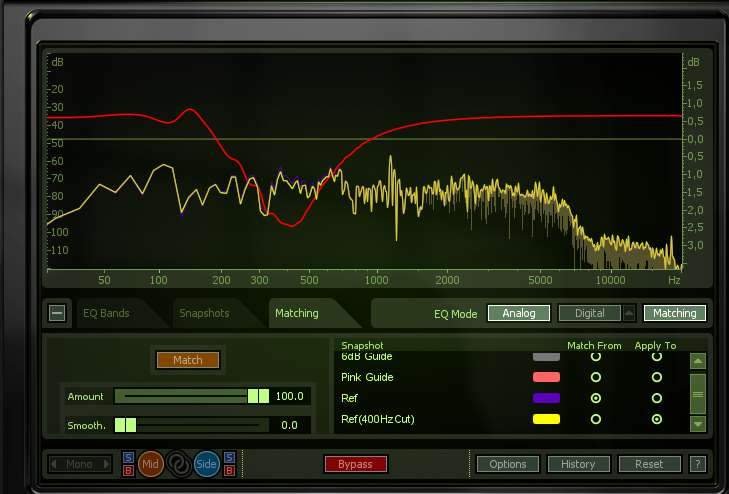Set Apply To for Ref(400Hz Cut)

click(x=656, y=419)
